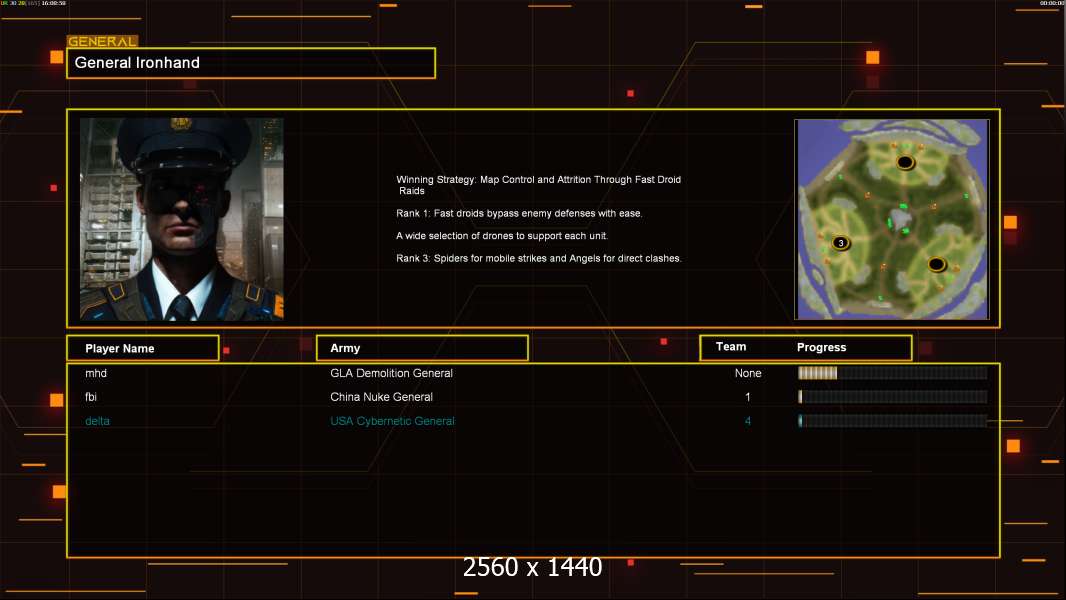This screenshot has width=1066, height=600.
Task: Click the Progress column header label
Action: pyautogui.click(x=821, y=347)
